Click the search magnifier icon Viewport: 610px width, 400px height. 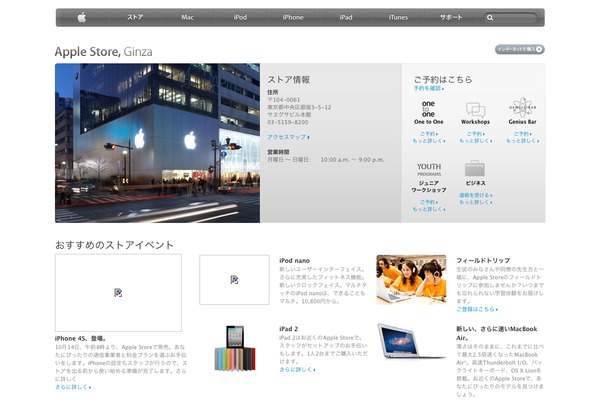click(490, 18)
